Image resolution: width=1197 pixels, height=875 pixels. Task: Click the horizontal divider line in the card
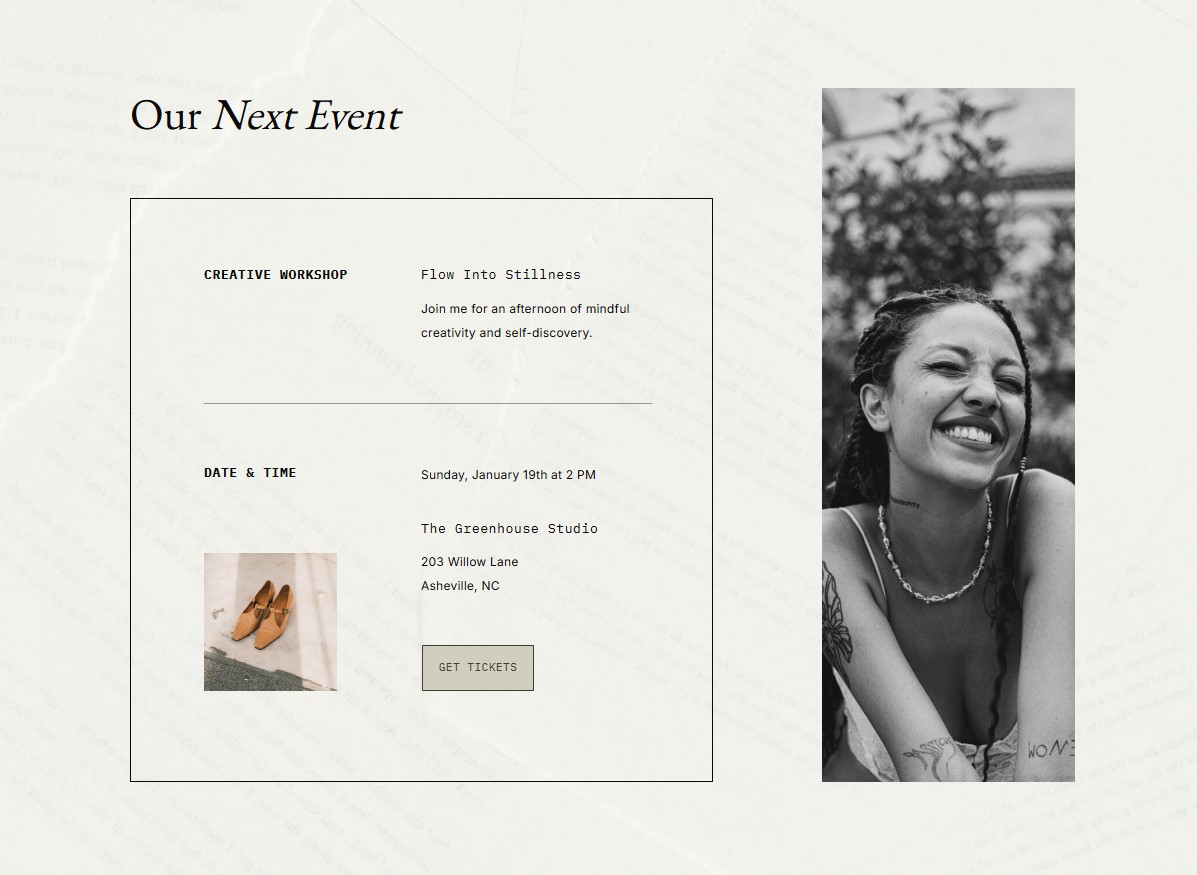(x=428, y=403)
